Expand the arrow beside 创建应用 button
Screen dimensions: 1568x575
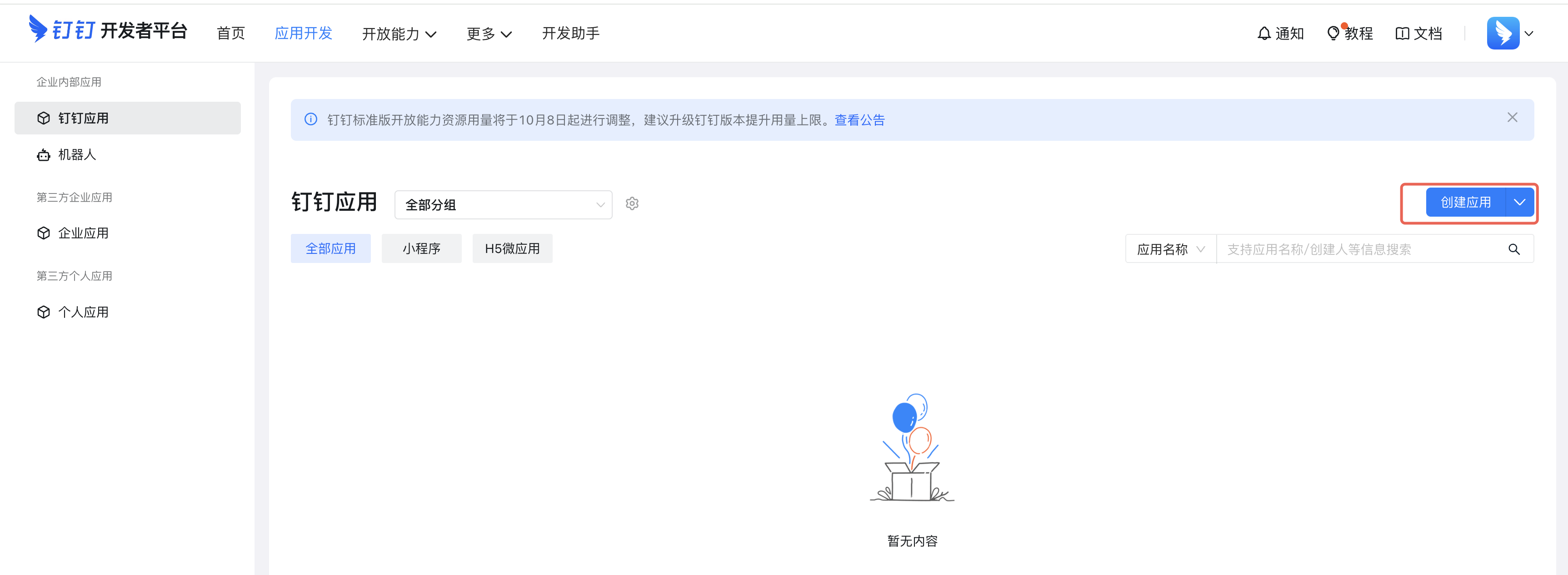pos(1519,203)
